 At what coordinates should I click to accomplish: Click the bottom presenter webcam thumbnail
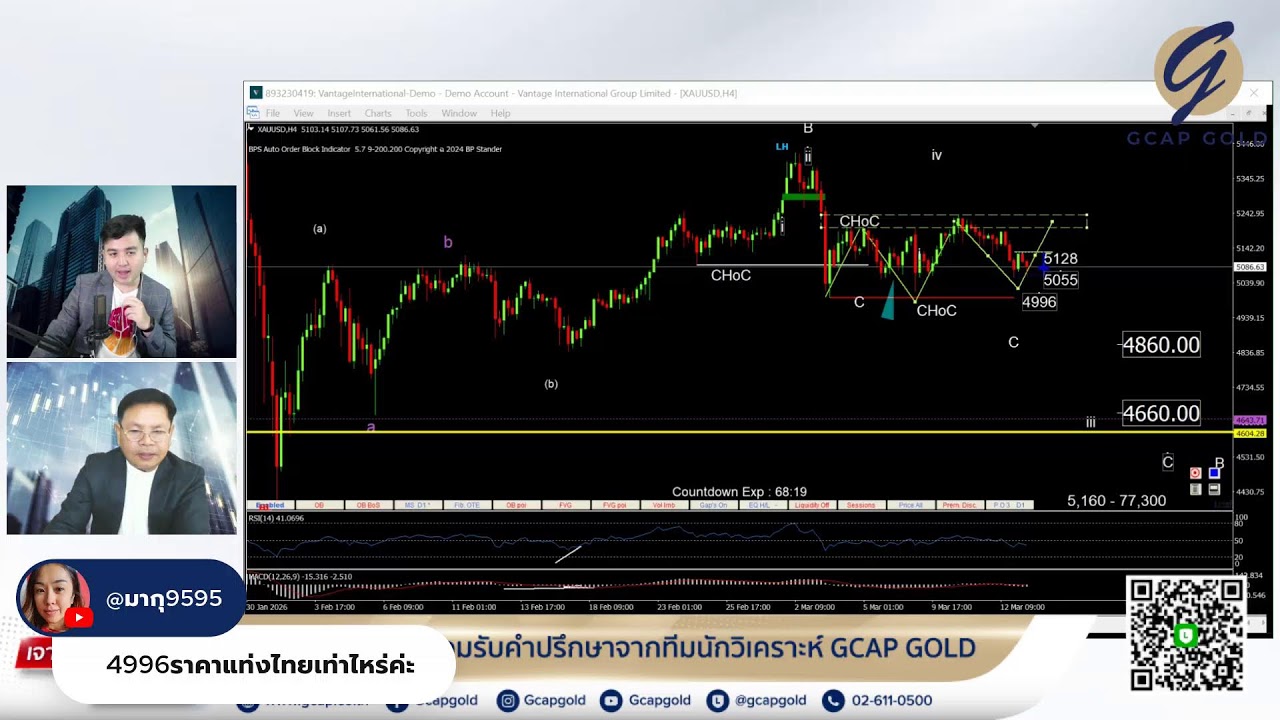click(x=121, y=448)
